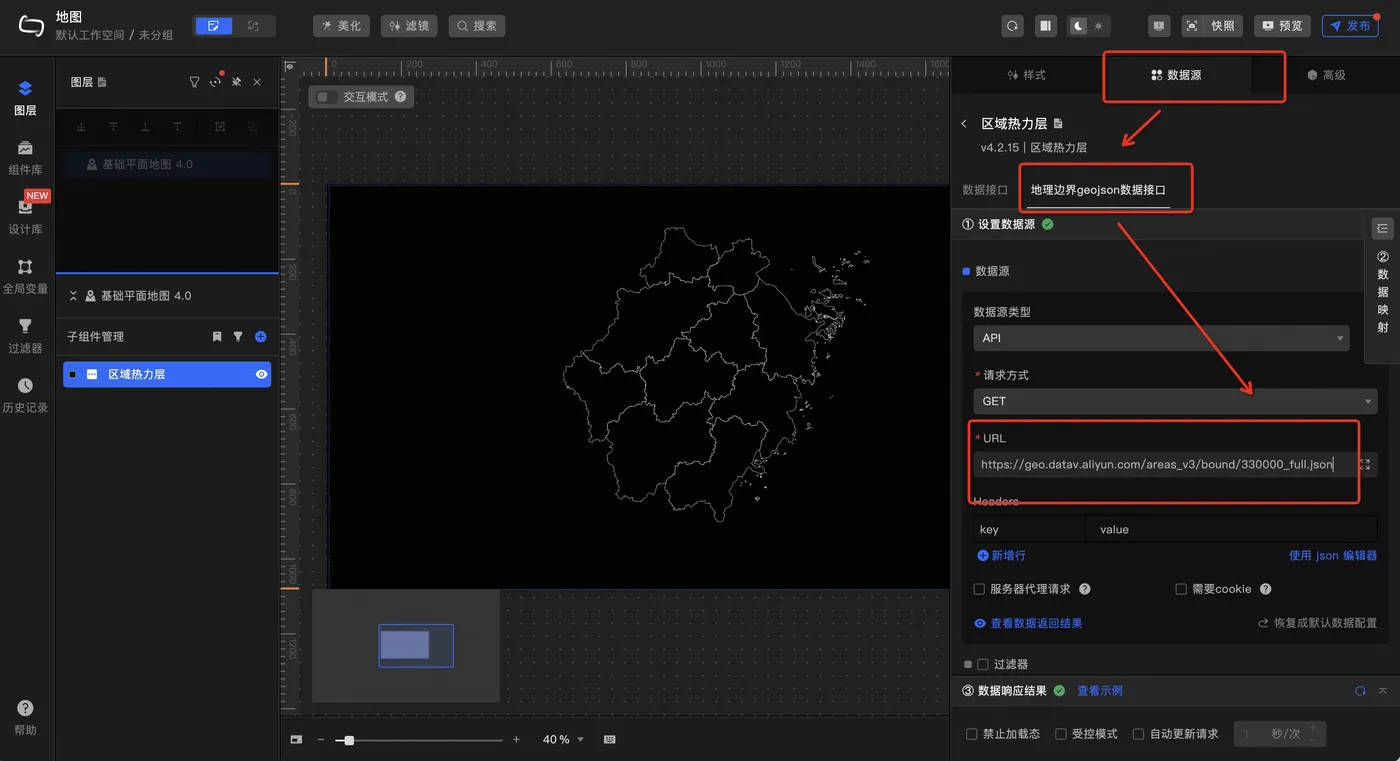1400x761 pixels.
Task: Toggle 交互模式 interaction mode switch
Action: click(x=325, y=97)
